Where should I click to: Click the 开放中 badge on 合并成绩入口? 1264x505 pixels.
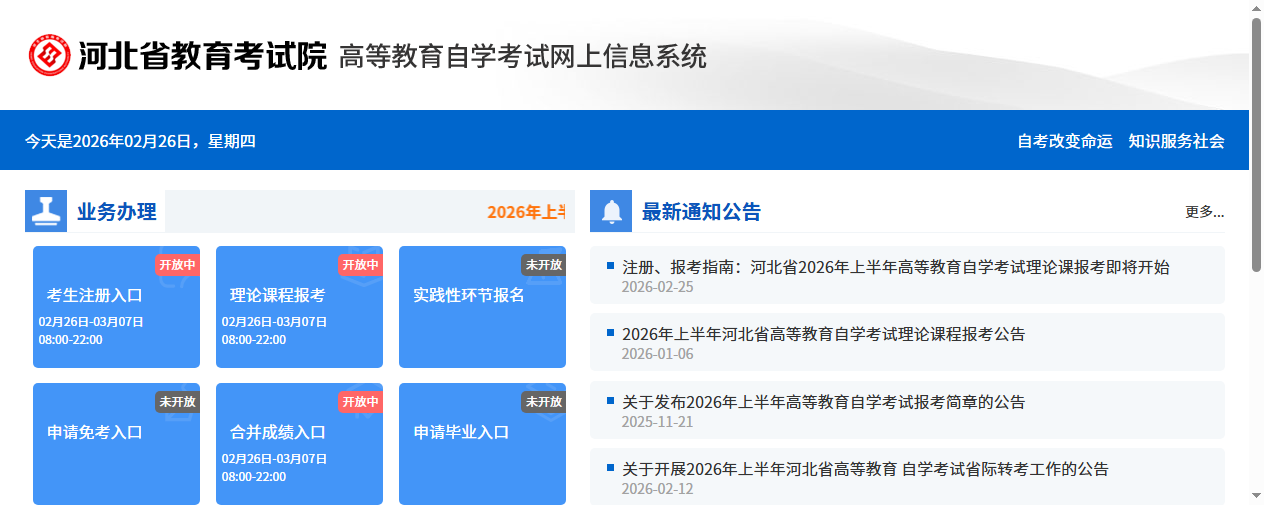pos(360,402)
